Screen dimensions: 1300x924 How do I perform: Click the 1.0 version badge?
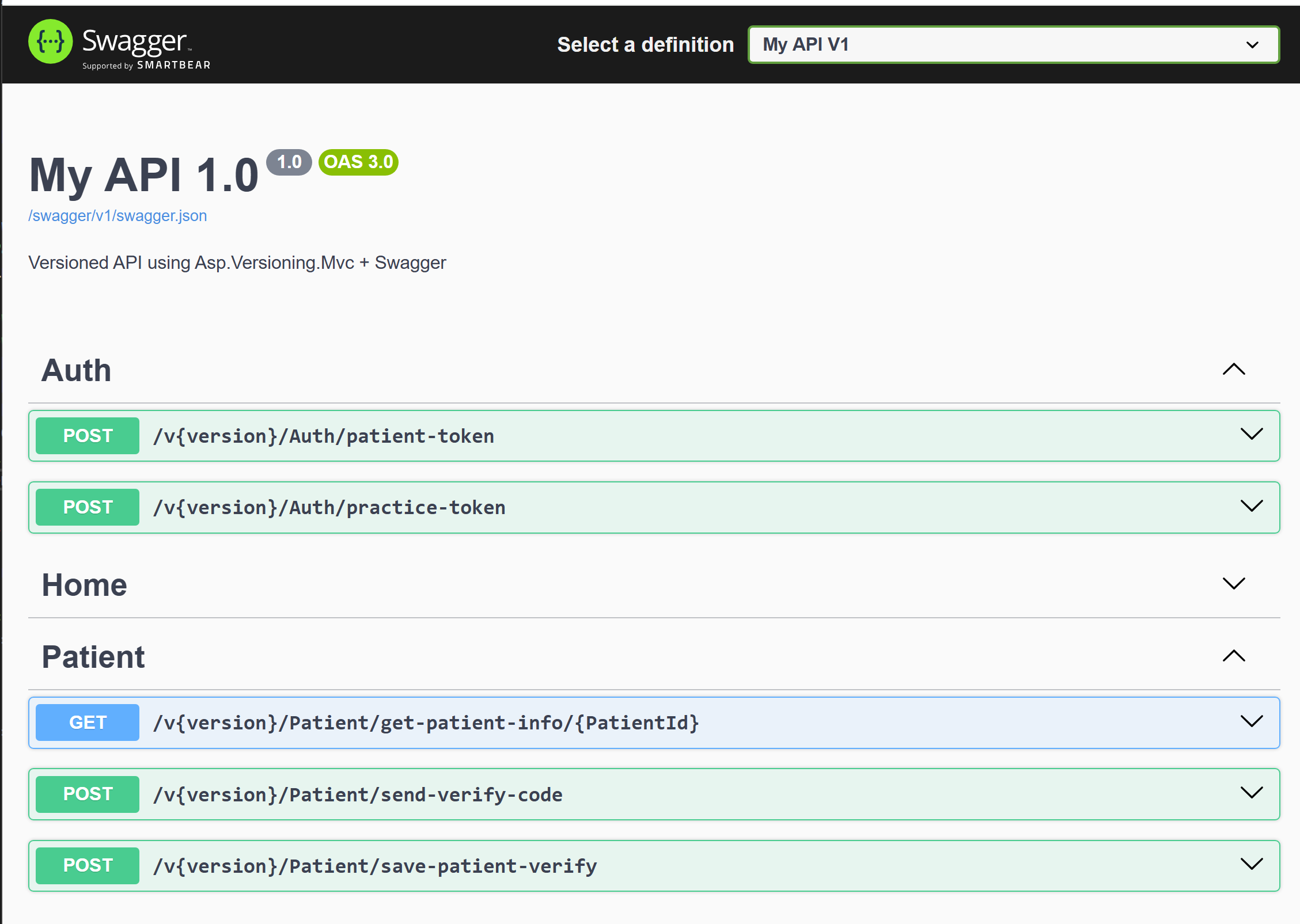click(289, 162)
